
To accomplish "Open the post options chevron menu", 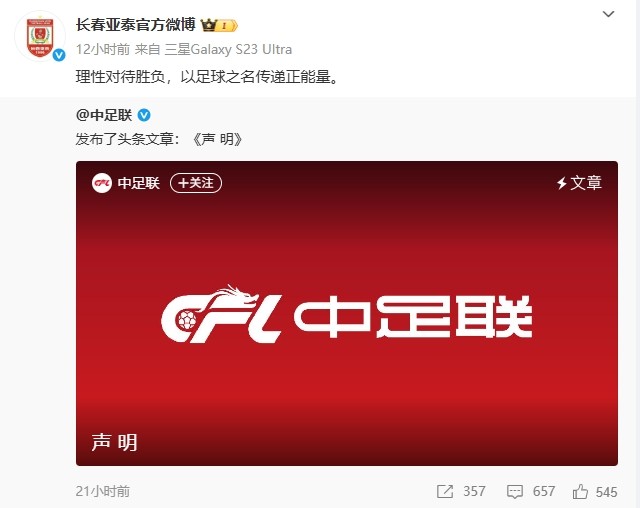I will tap(609, 14).
